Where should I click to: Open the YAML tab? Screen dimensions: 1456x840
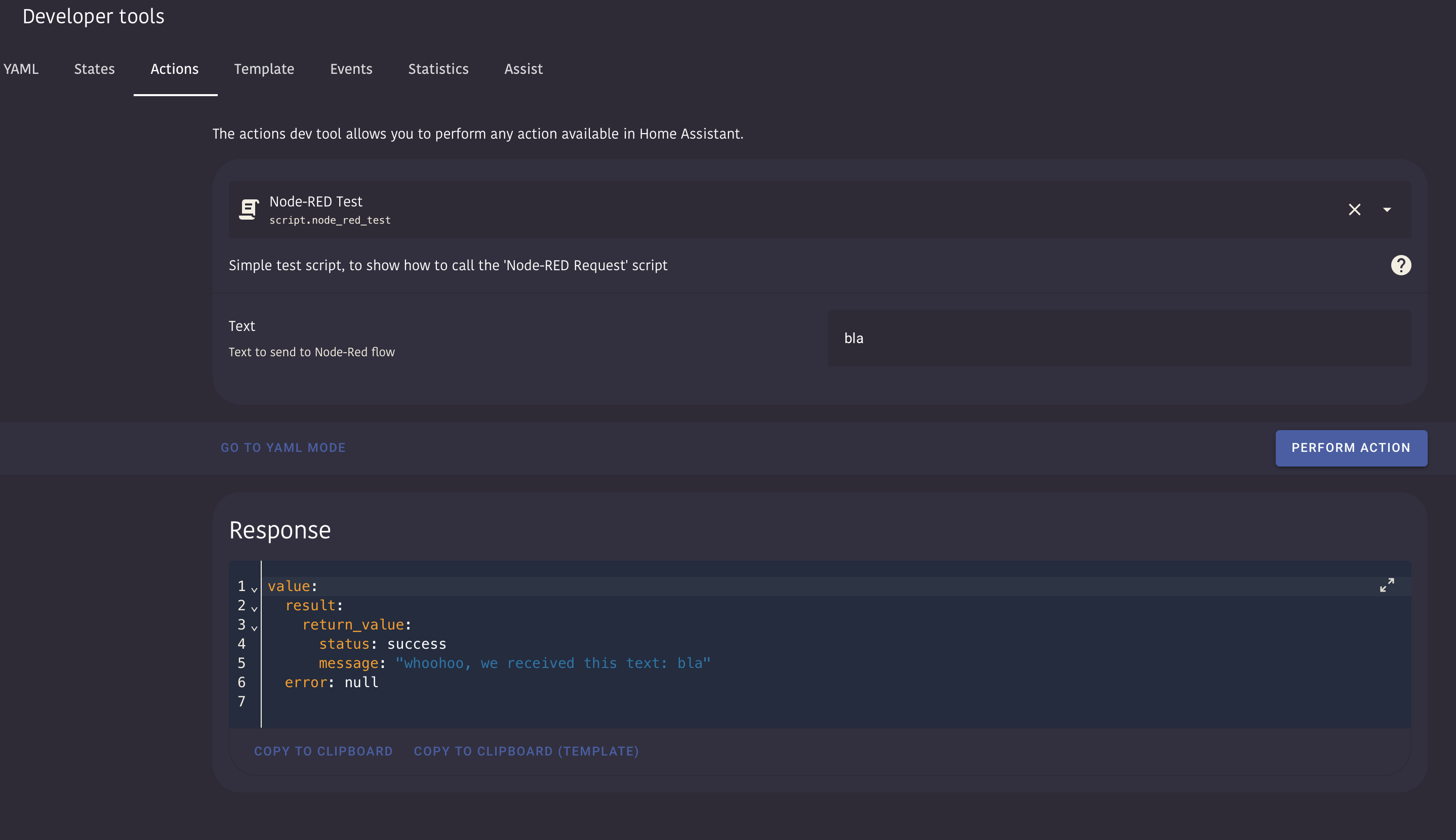[21, 69]
